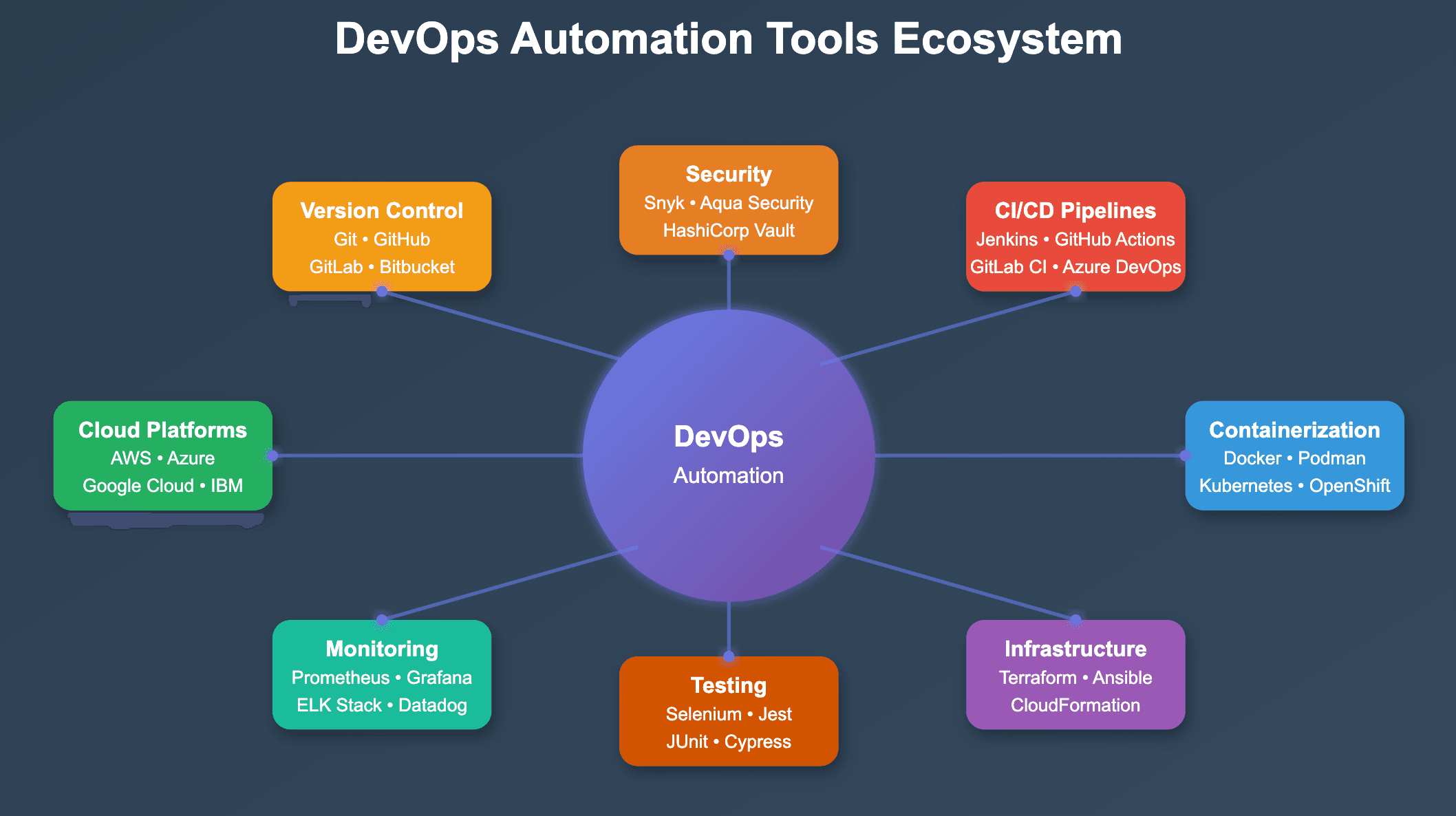Click connector dot under Security card
1456x816 pixels.
coord(729,255)
